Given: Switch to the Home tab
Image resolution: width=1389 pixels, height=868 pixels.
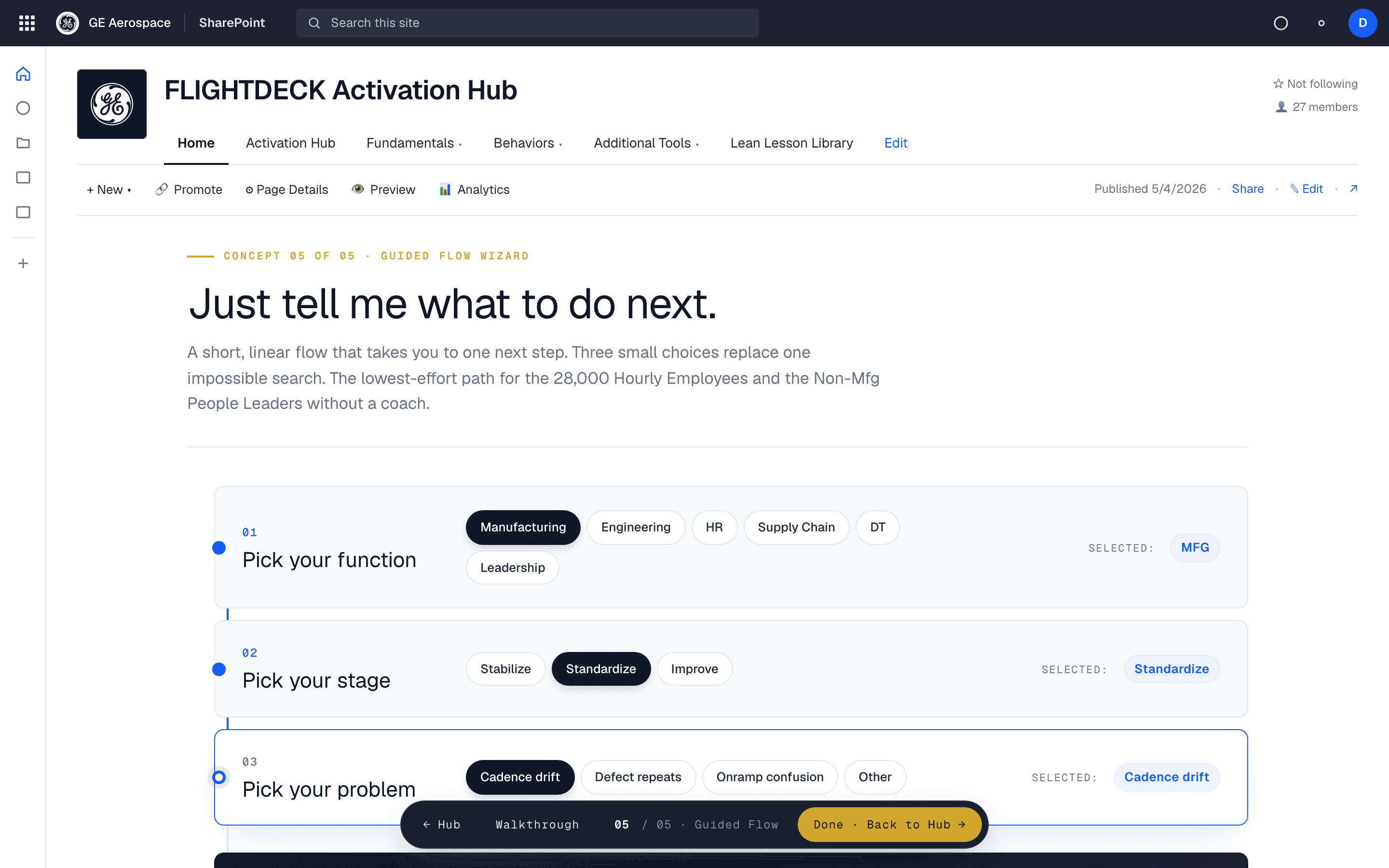Looking at the screenshot, I should pyautogui.click(x=196, y=143).
